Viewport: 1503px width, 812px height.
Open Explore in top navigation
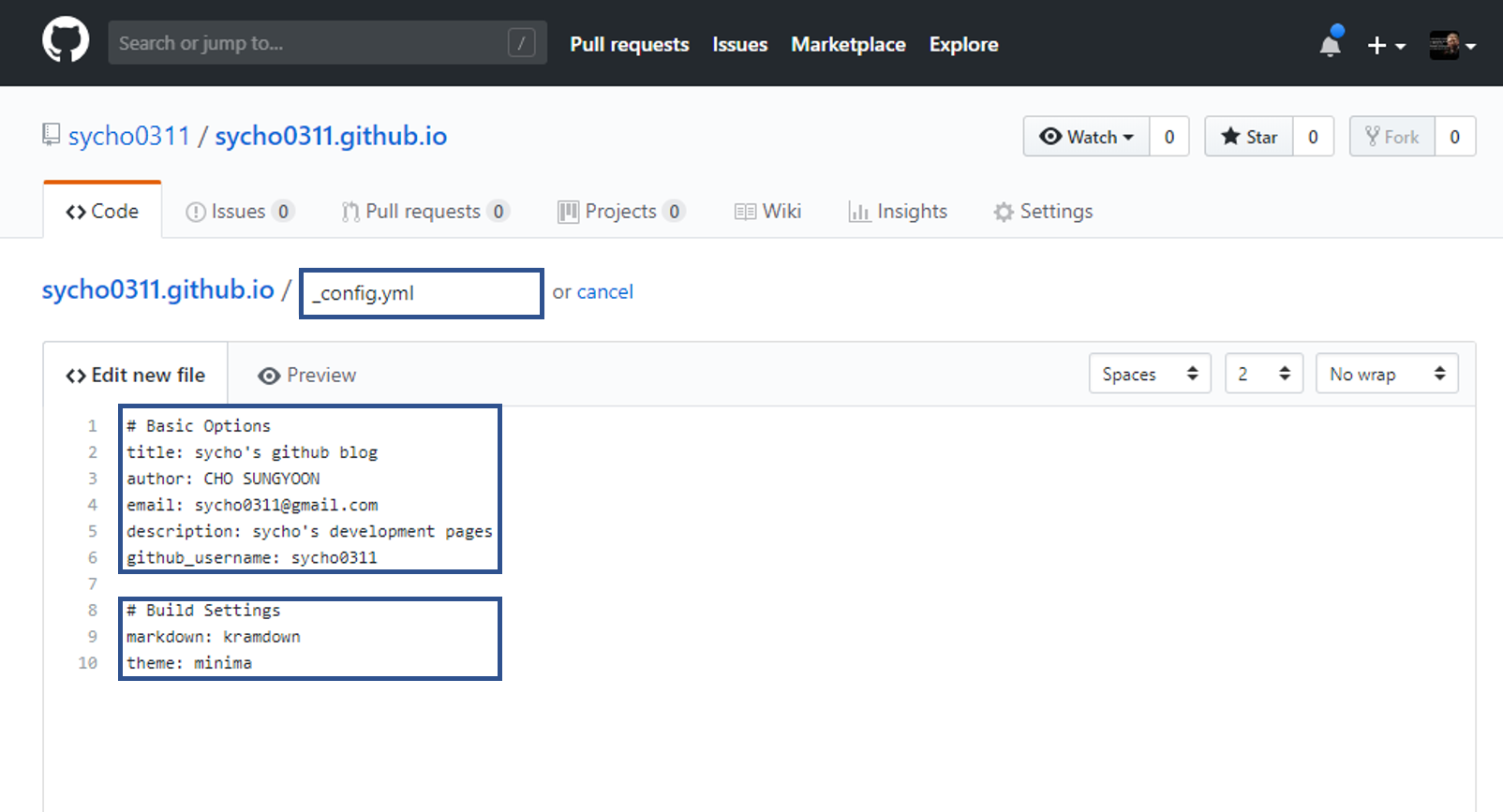coord(963,44)
